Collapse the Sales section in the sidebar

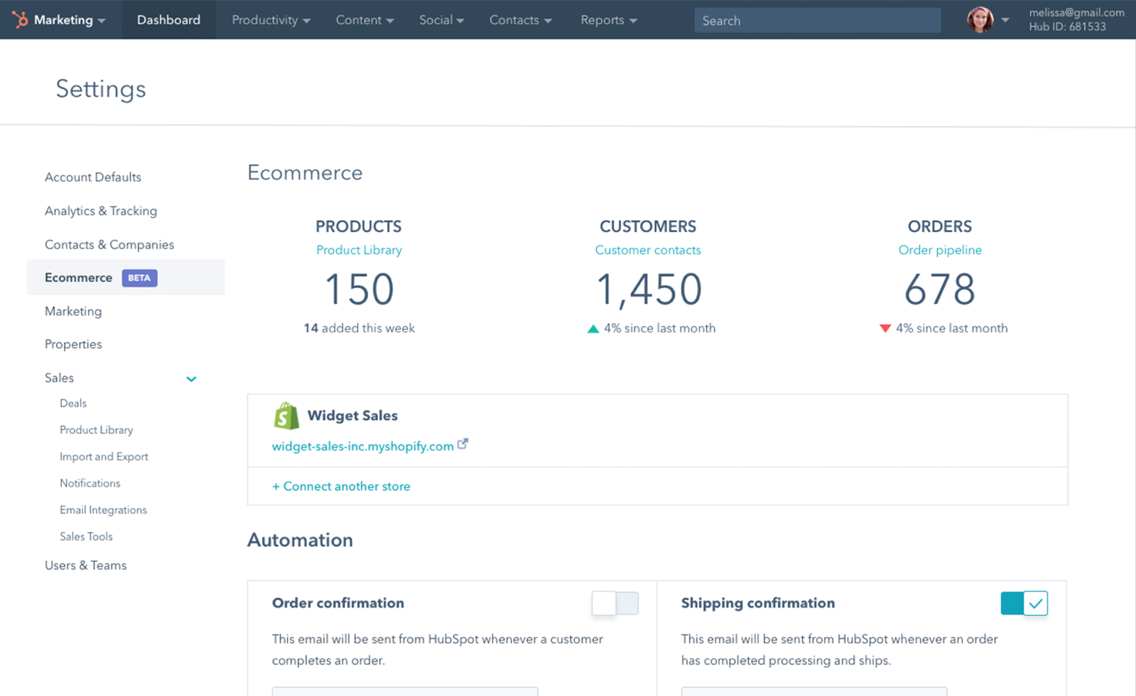click(190, 378)
